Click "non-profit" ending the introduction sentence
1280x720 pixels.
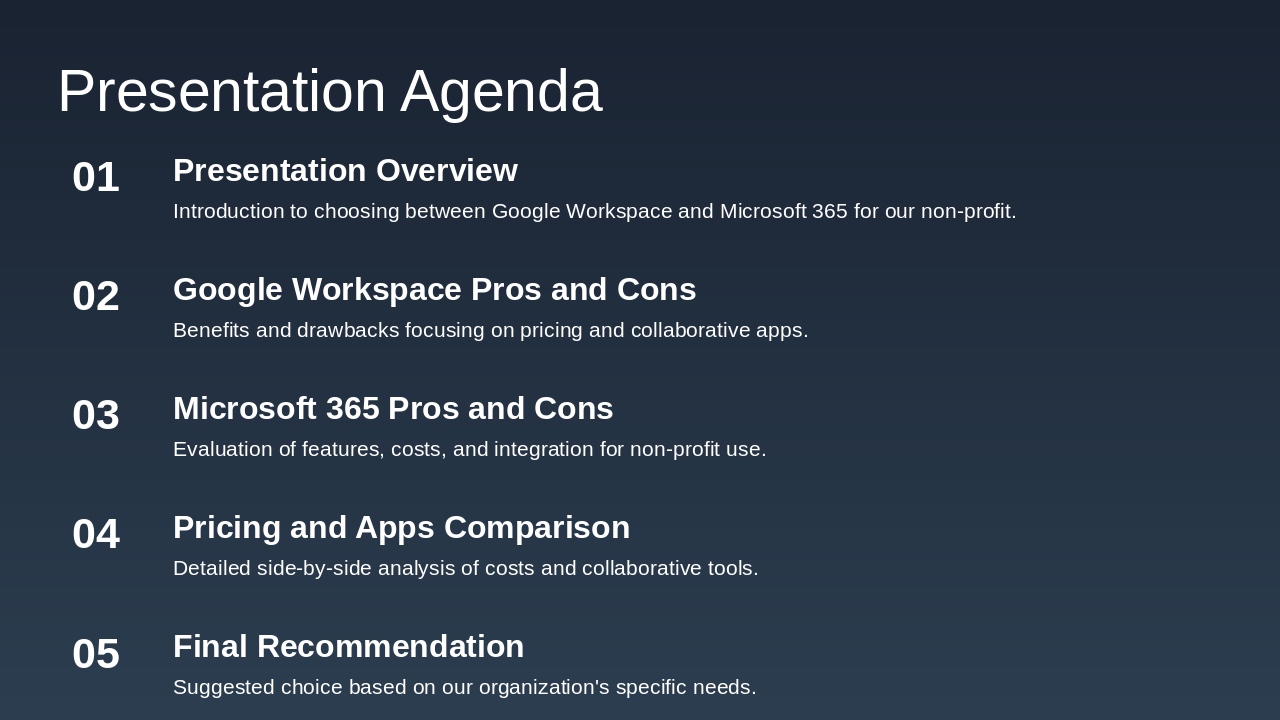[966, 211]
